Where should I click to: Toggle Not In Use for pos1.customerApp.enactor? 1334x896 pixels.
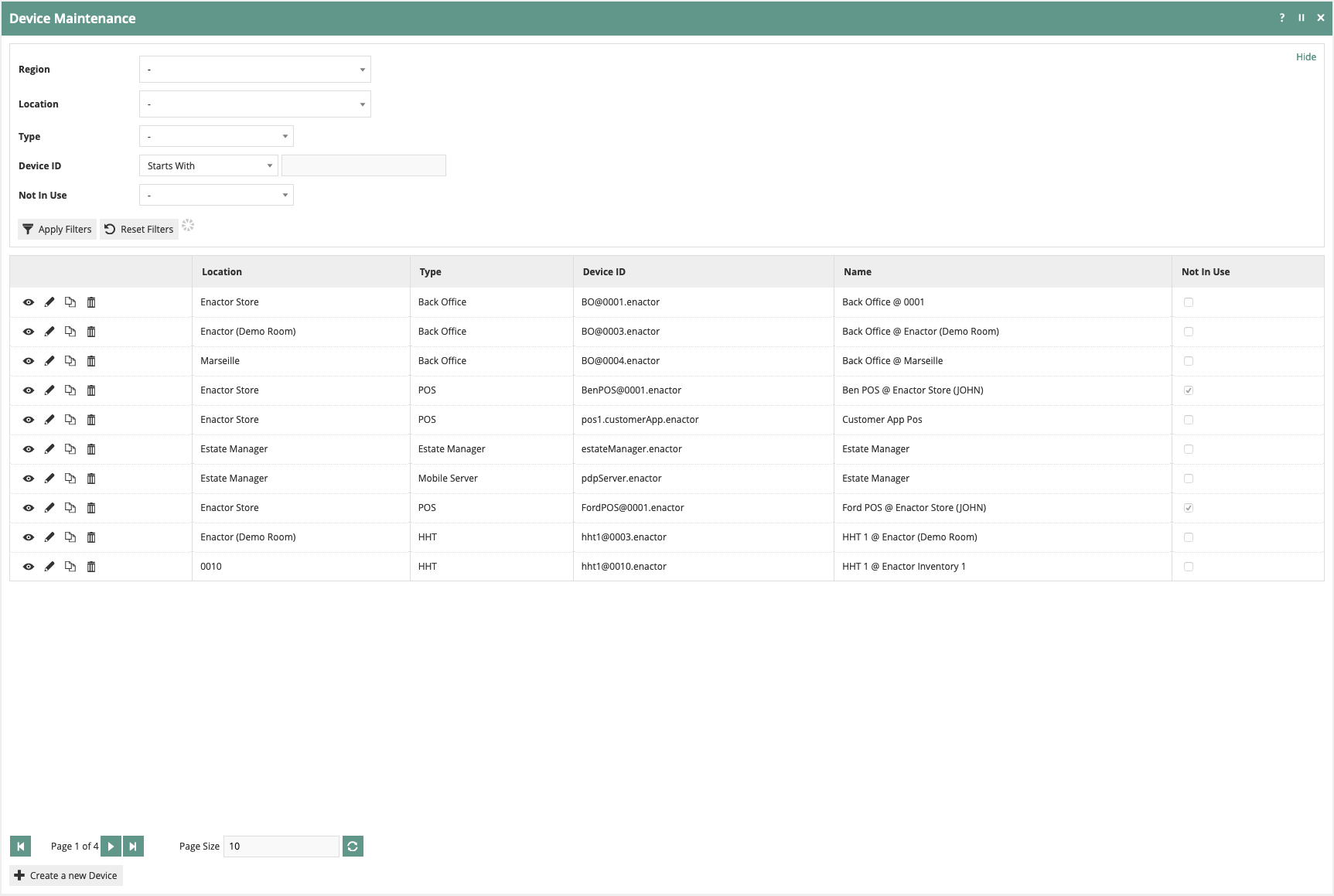tap(1189, 420)
